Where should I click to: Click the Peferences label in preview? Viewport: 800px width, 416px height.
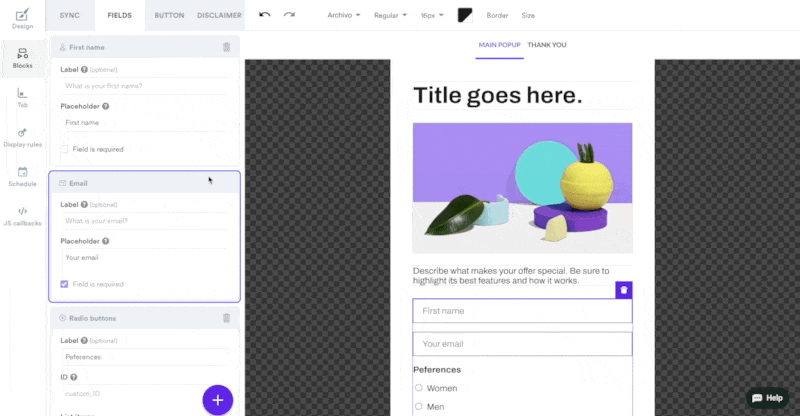point(437,370)
